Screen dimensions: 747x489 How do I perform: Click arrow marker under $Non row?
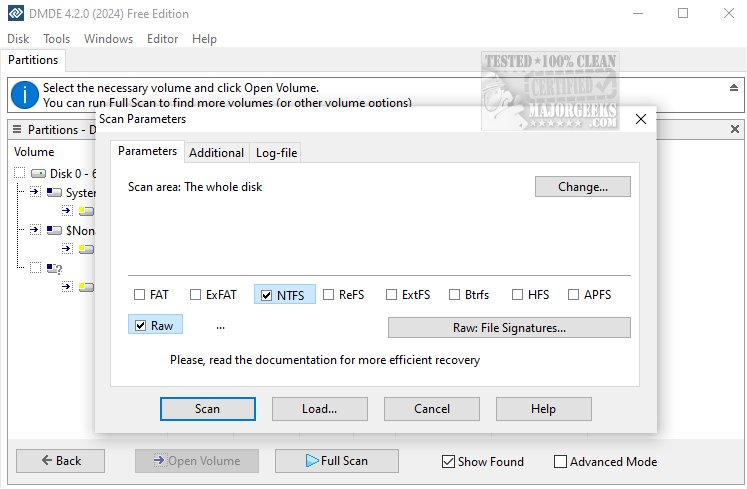pos(67,249)
